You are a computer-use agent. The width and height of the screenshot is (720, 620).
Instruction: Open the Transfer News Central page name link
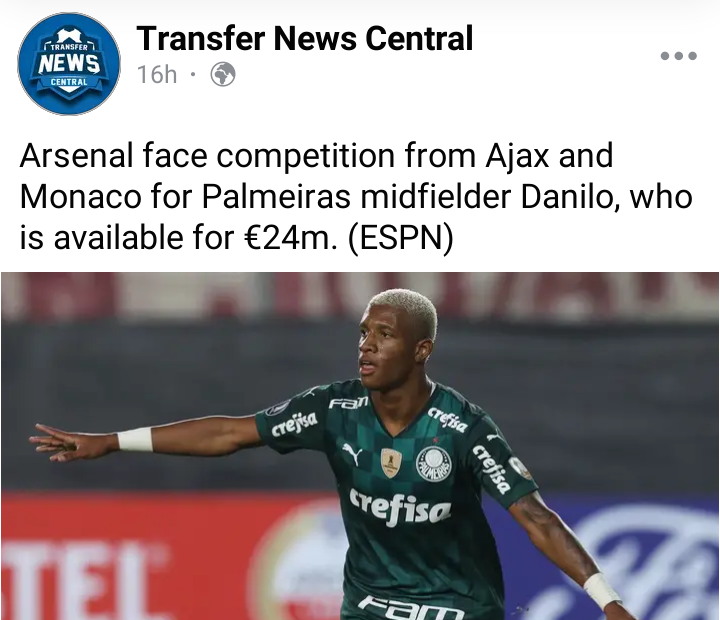tap(304, 38)
